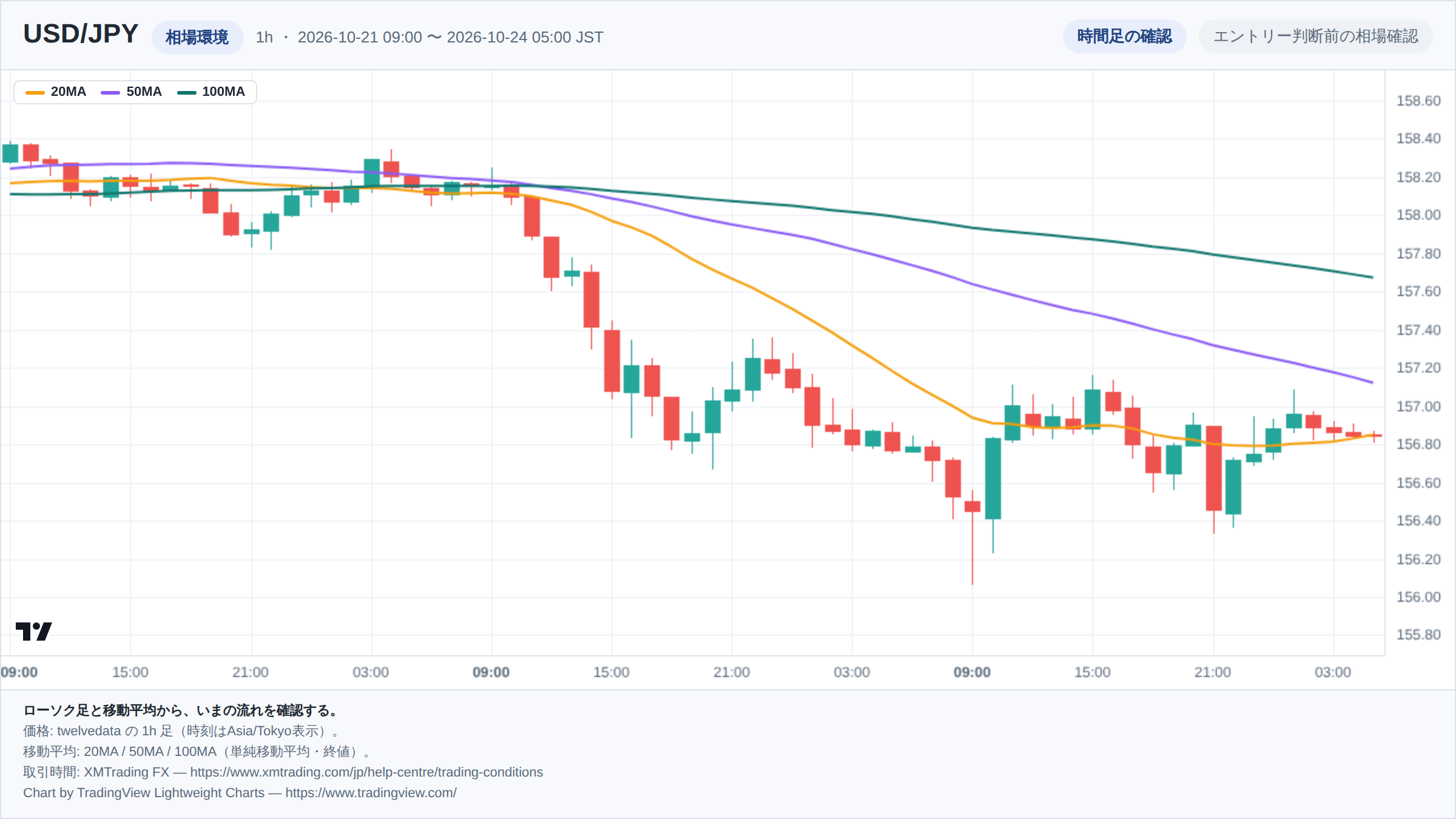1456x819 pixels.
Task: Click the last 03:00 time axis label
Action: coord(1333,672)
